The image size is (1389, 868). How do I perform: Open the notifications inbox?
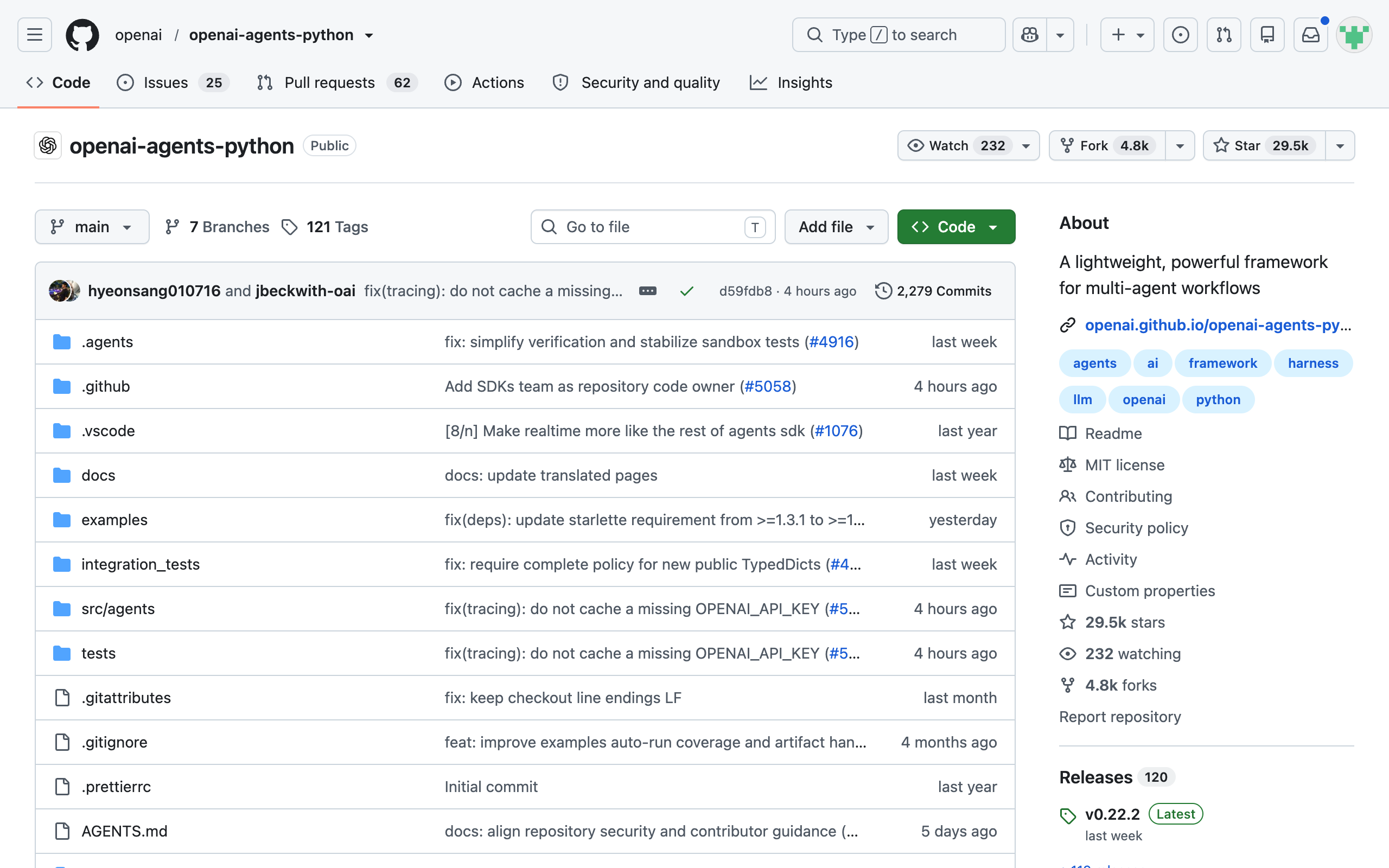pyautogui.click(x=1311, y=35)
